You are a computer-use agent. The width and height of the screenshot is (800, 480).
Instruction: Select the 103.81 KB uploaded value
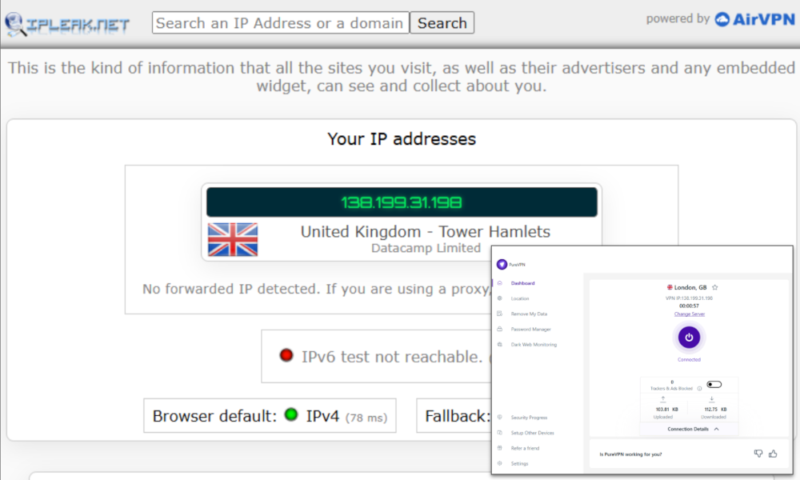pos(666,409)
